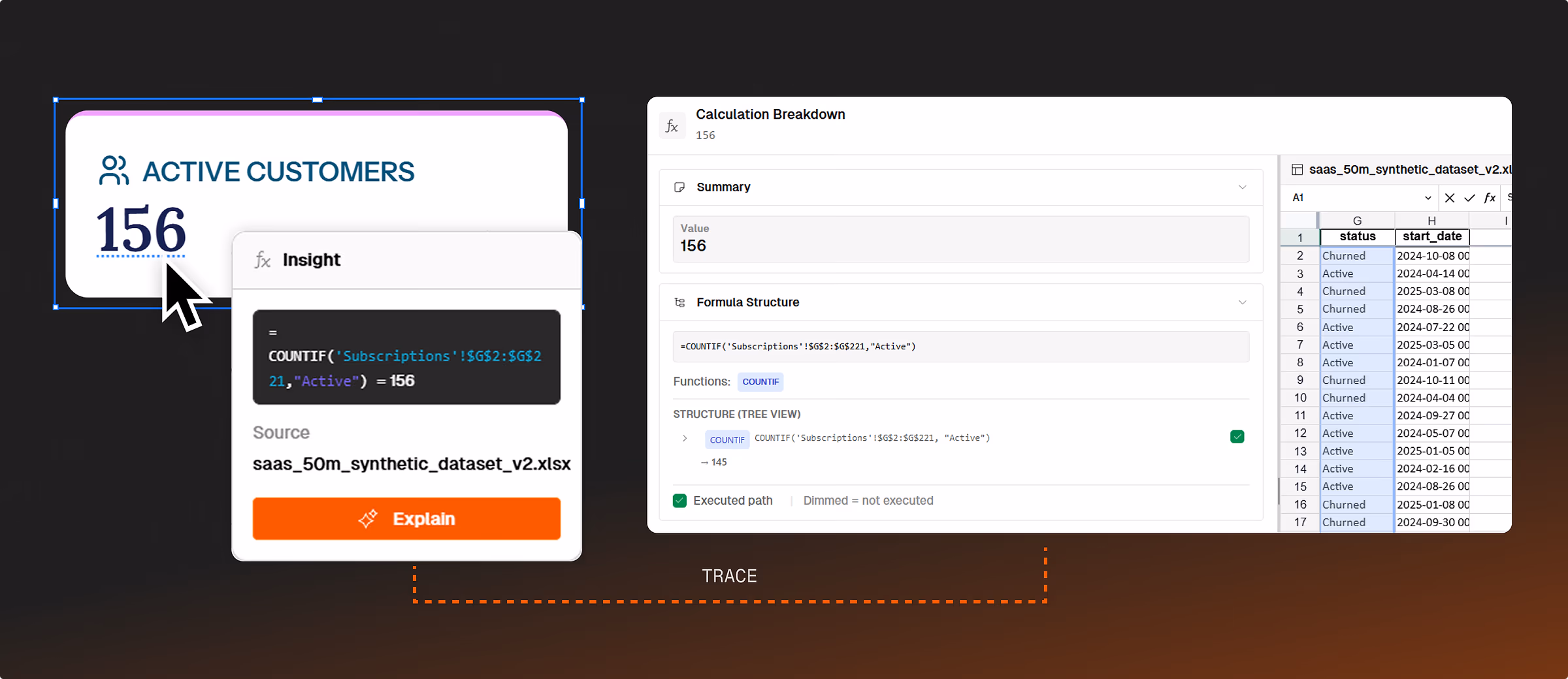1568x679 pixels.
Task: Click the date cell 2025-03-08 in row 4
Action: [1432, 291]
